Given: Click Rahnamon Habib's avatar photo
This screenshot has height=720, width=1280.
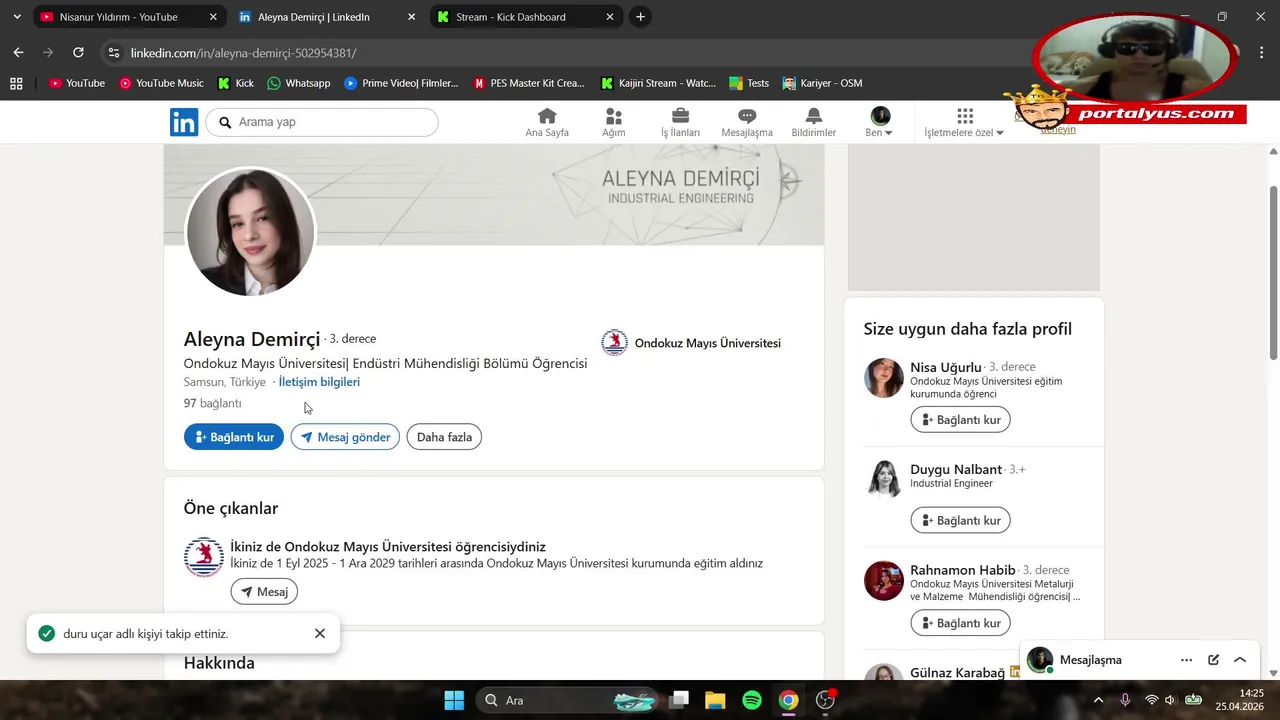Looking at the screenshot, I should [884, 581].
